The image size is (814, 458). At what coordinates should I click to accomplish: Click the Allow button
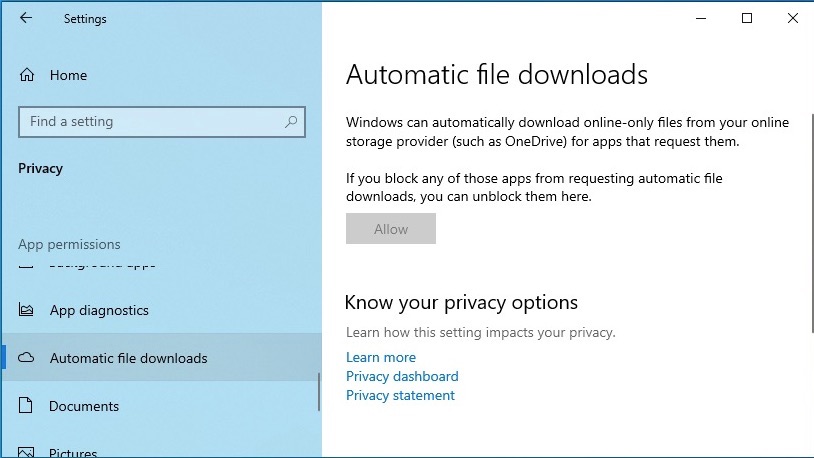click(391, 228)
